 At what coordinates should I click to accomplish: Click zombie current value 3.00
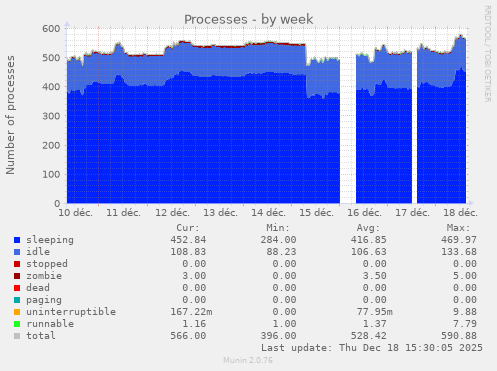click(194, 276)
